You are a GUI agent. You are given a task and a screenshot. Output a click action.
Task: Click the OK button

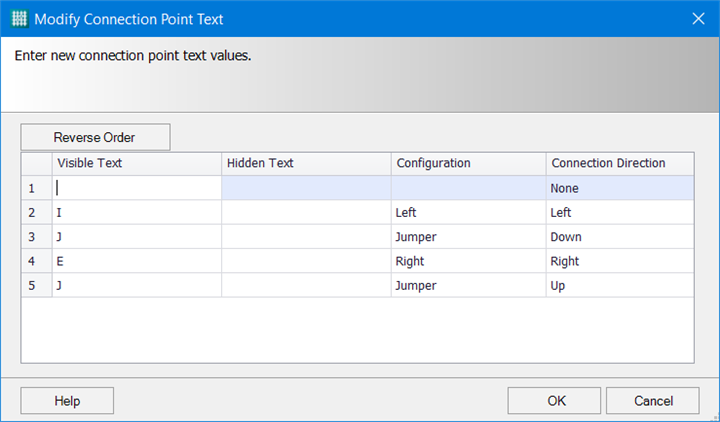[x=554, y=400]
